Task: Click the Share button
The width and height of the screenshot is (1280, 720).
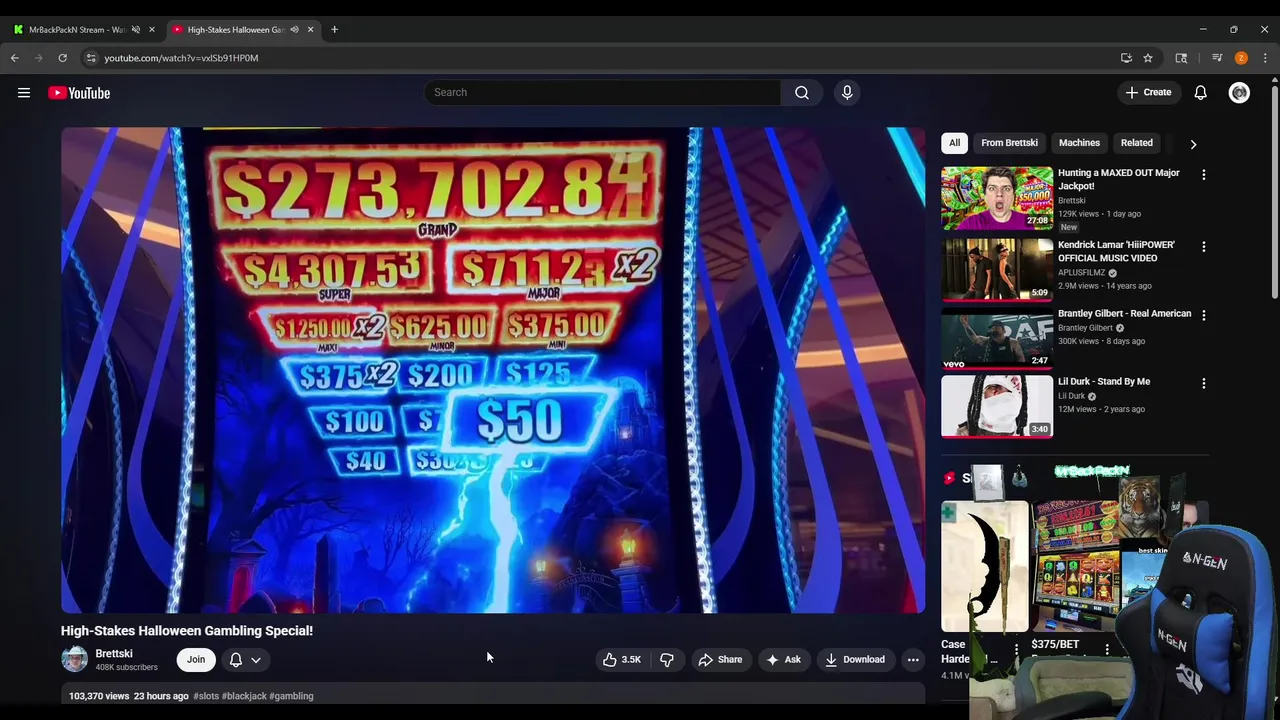Action: [720, 659]
